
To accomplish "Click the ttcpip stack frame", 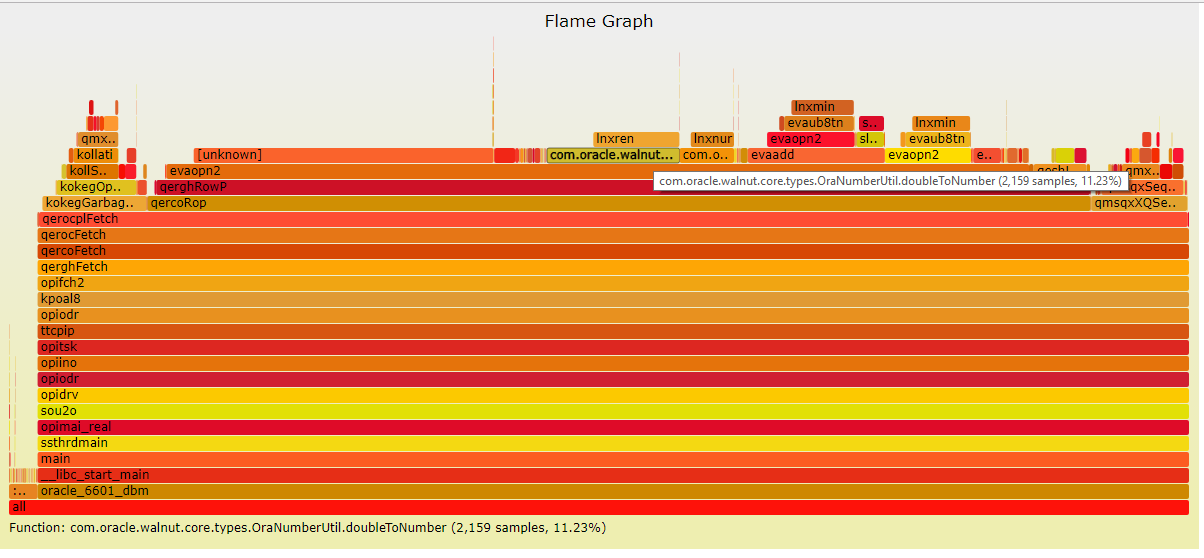I will tap(612, 331).
